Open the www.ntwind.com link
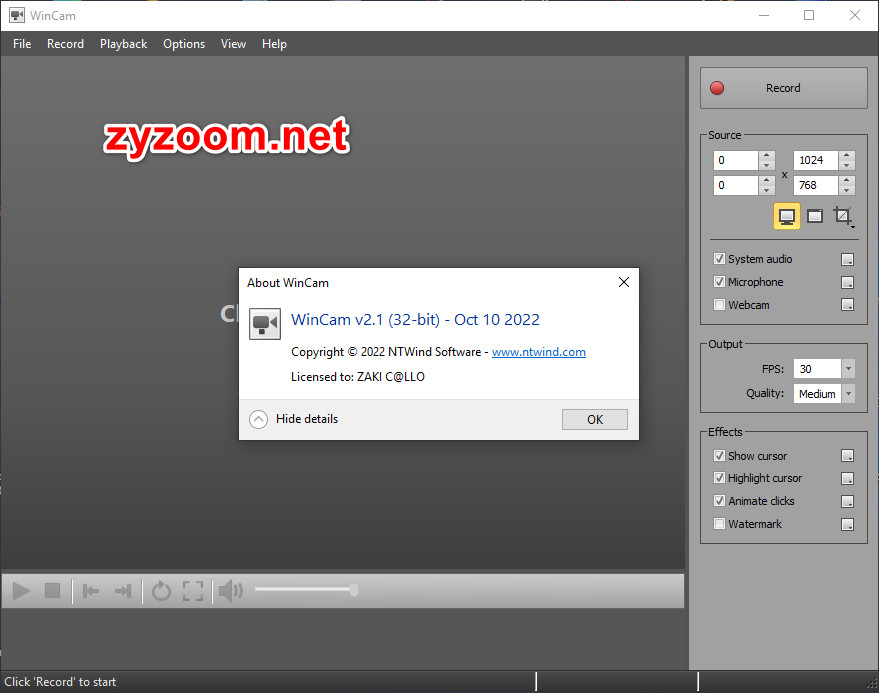This screenshot has height=693, width=879. [x=539, y=352]
